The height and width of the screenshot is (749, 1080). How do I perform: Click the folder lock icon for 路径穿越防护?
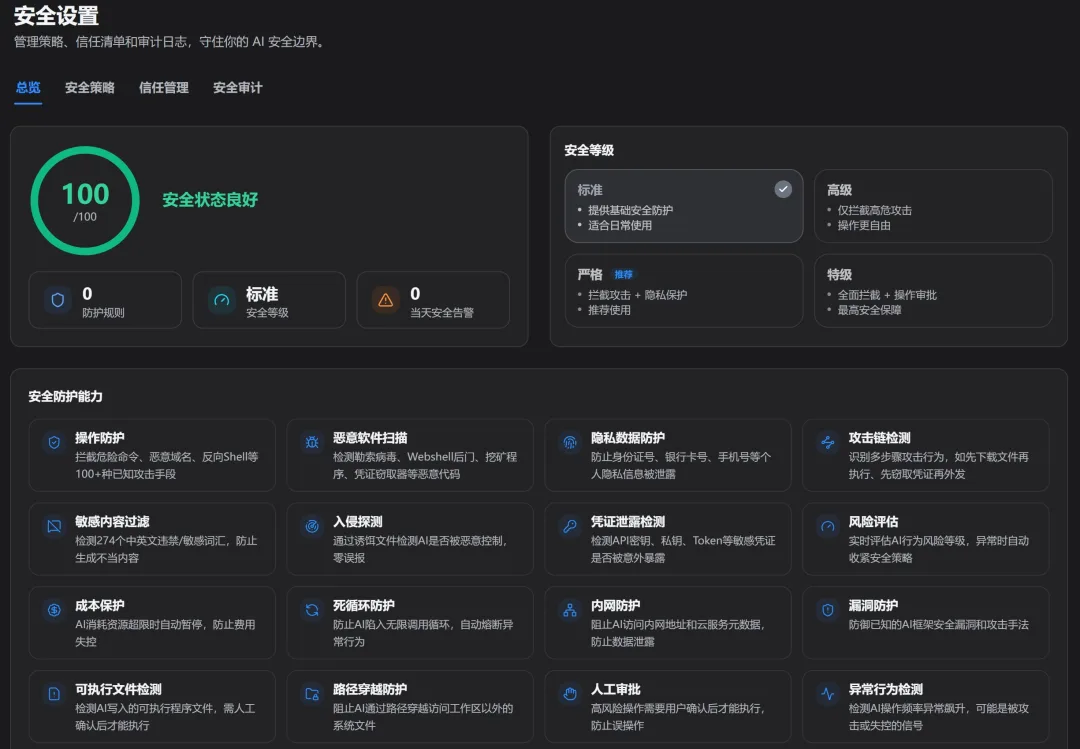click(312, 694)
